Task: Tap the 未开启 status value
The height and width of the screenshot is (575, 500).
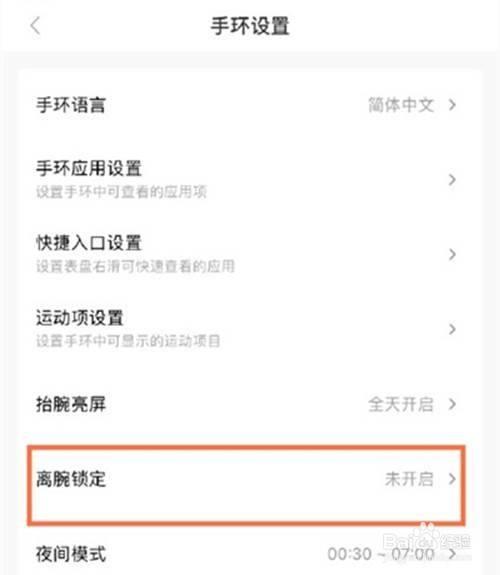Action: (409, 479)
